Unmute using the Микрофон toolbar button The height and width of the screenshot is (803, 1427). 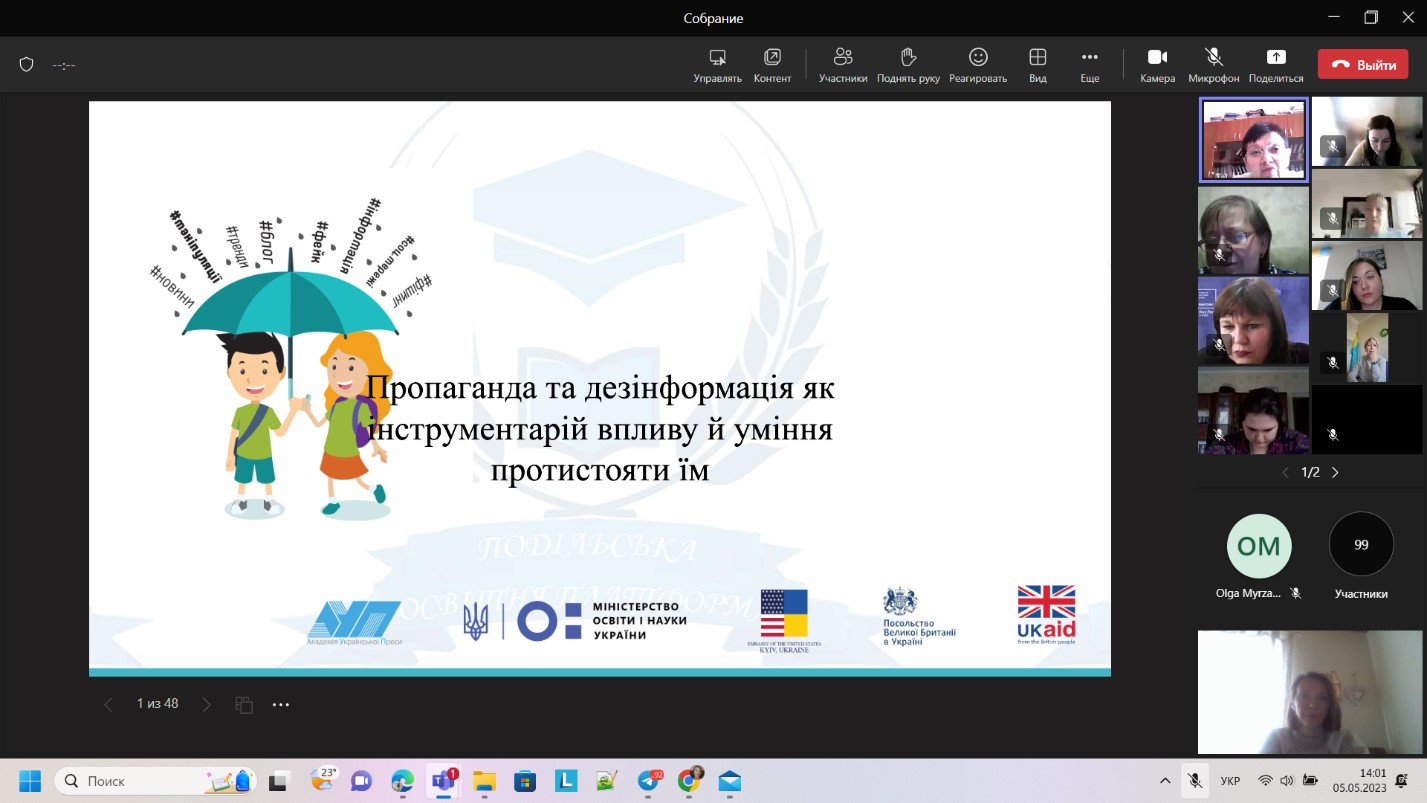(x=1214, y=65)
